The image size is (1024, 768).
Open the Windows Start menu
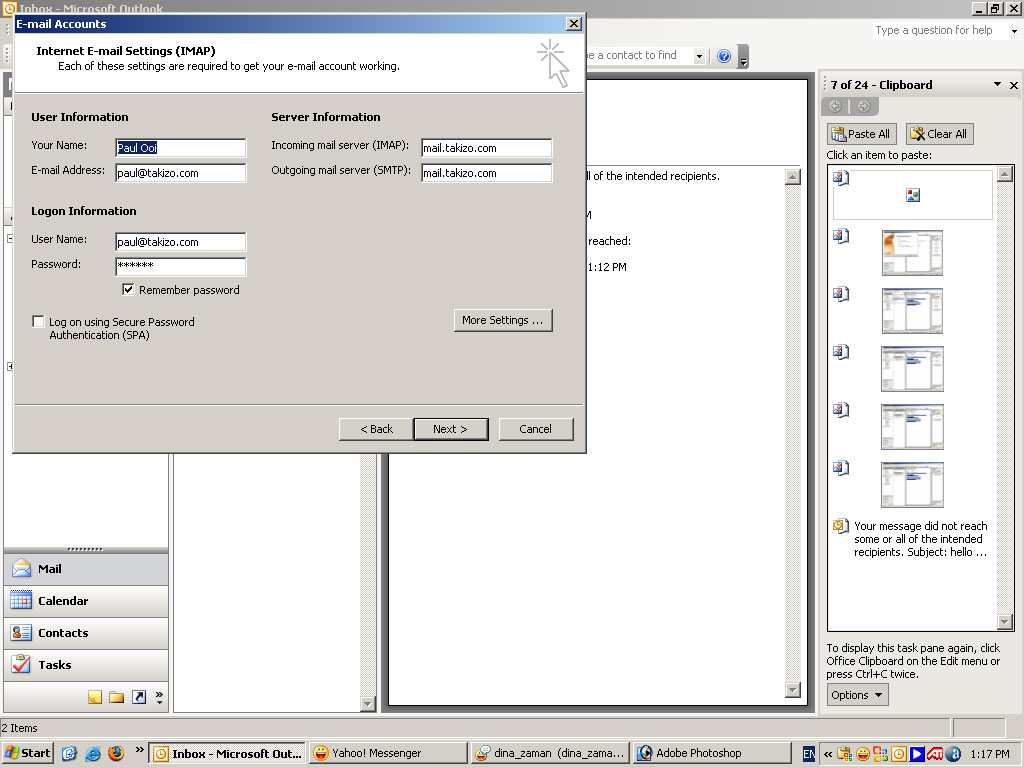click(x=27, y=753)
